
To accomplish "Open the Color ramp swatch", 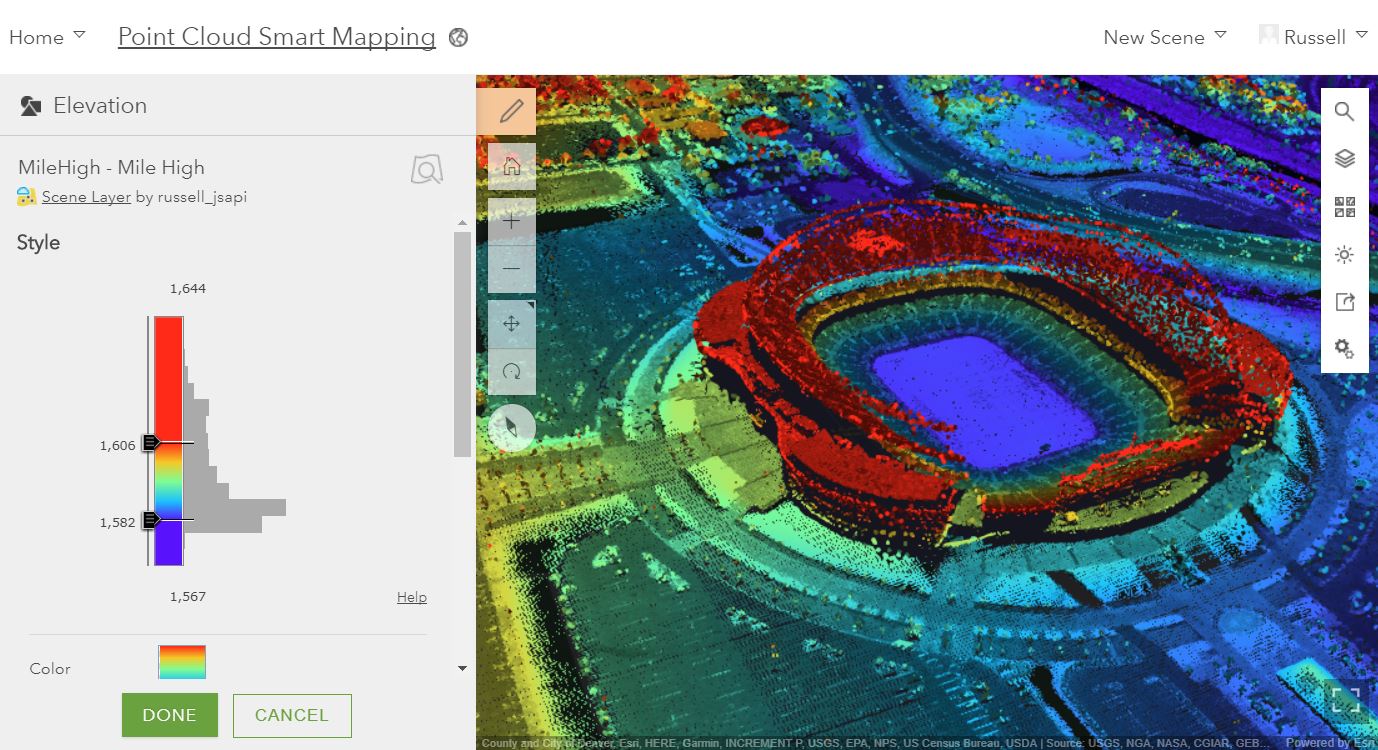I will point(182,662).
